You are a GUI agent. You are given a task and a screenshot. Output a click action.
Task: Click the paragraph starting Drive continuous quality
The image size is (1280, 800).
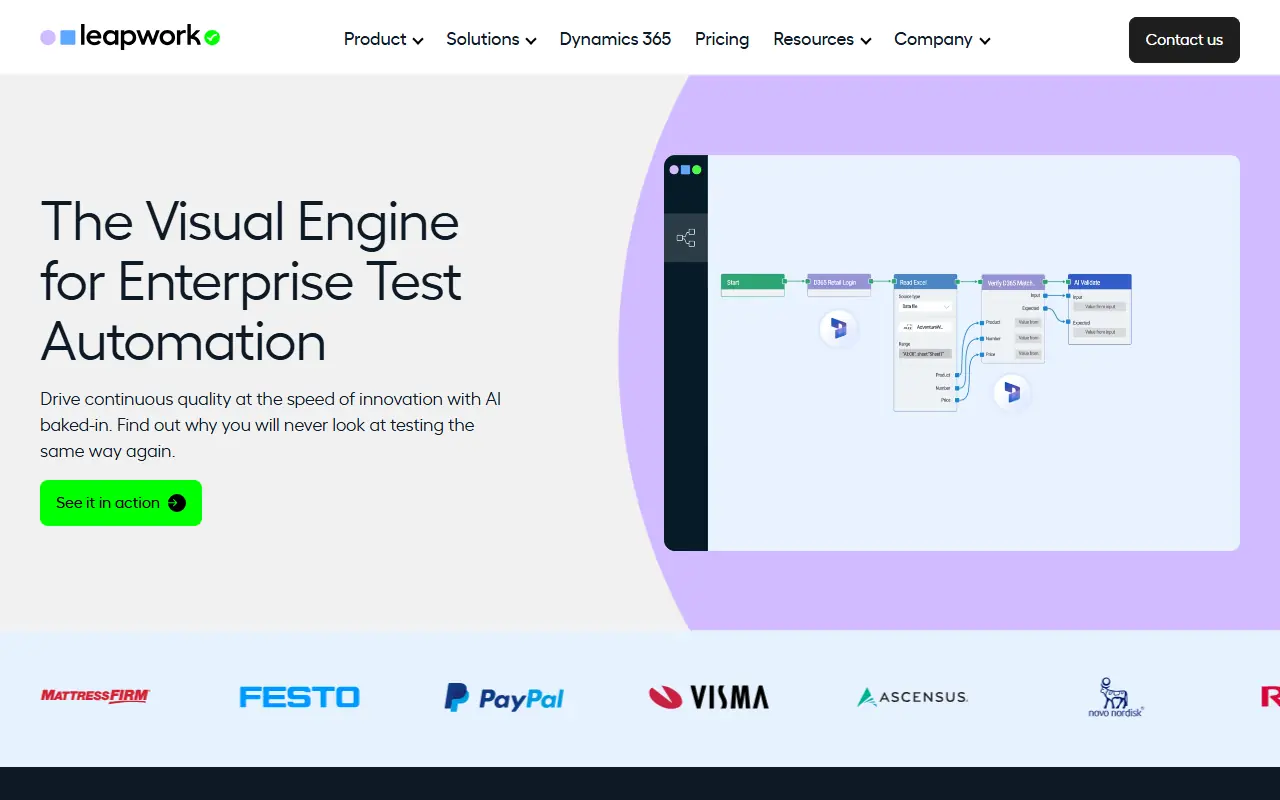tap(270, 425)
